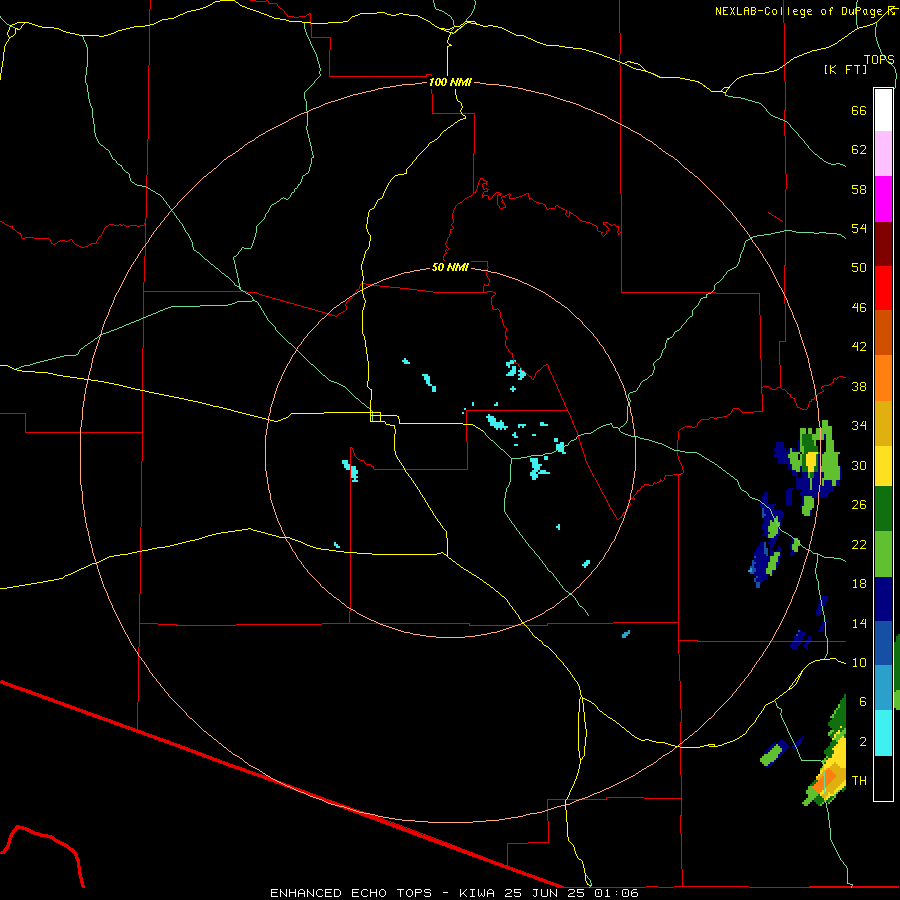Click the legend value 46
This screenshot has height=900, width=900.
coord(859,308)
